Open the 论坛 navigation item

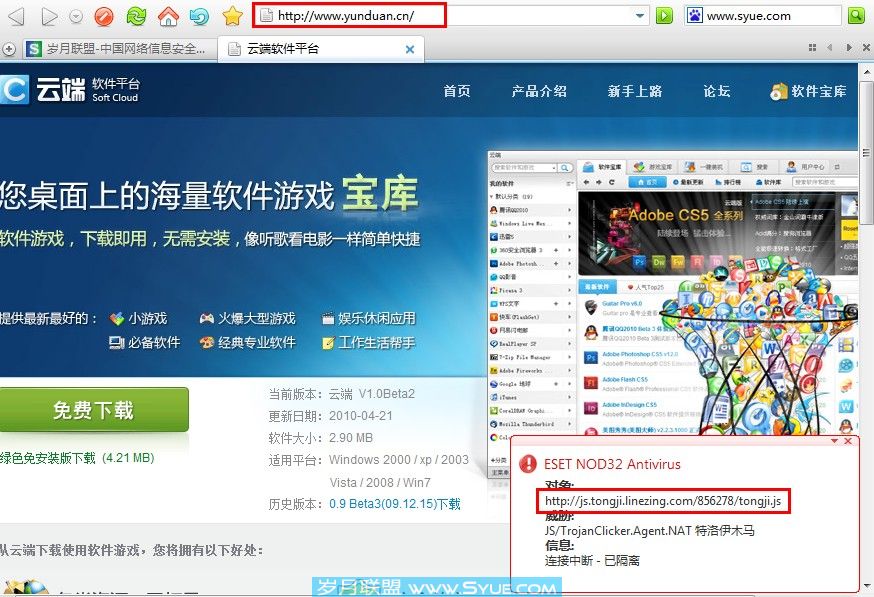[x=717, y=91]
